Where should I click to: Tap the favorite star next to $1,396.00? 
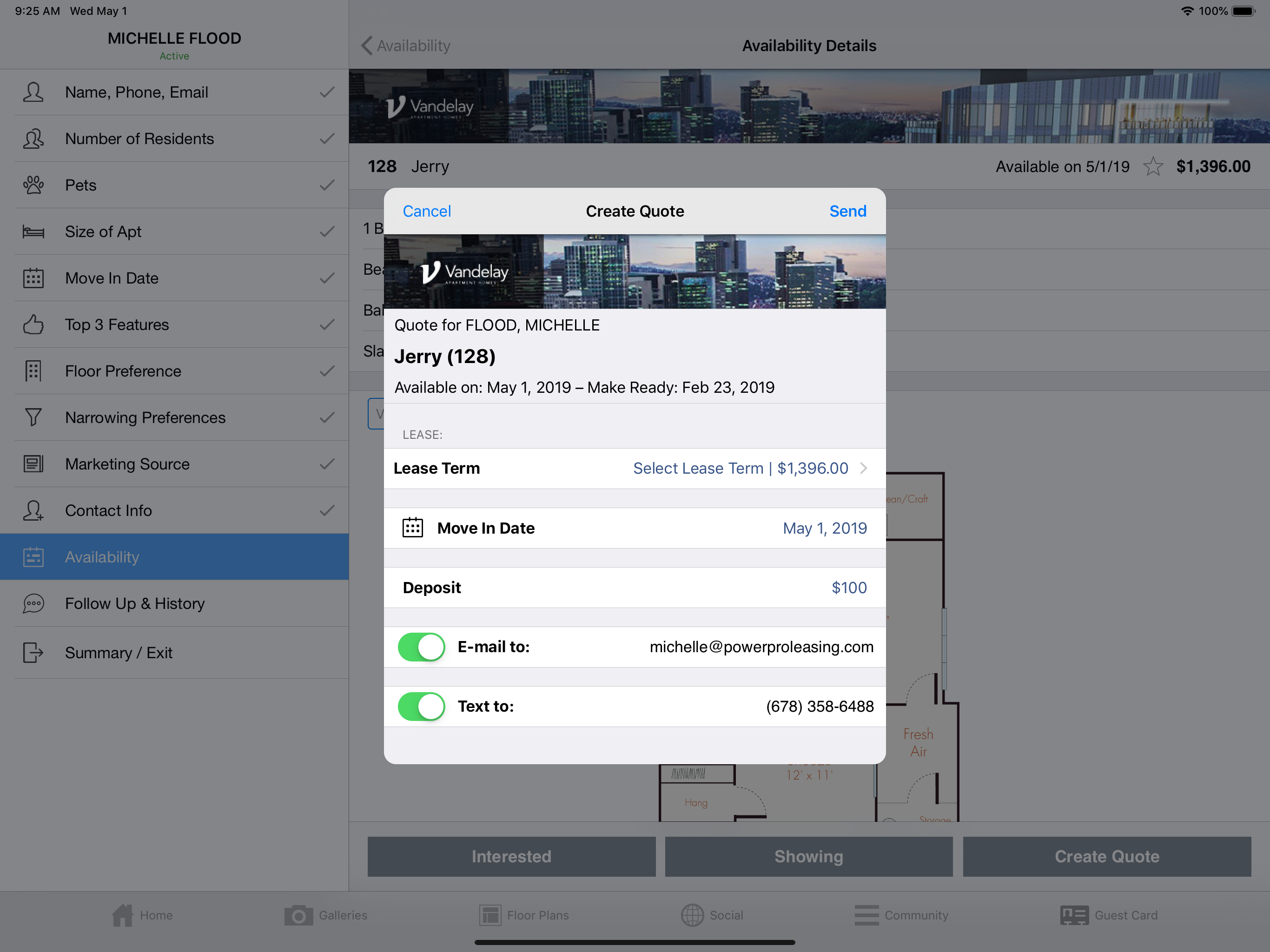[1153, 166]
